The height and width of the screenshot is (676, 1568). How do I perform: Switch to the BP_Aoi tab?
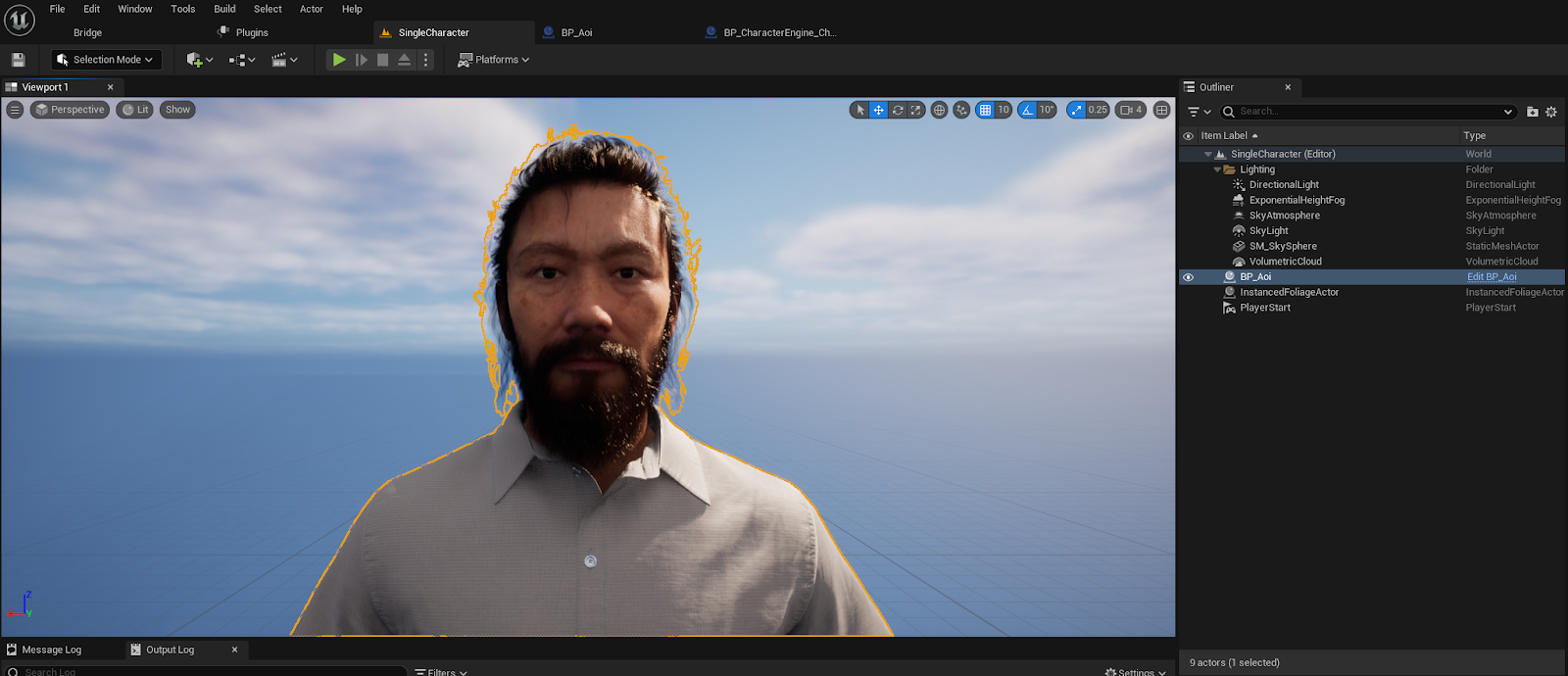click(575, 32)
